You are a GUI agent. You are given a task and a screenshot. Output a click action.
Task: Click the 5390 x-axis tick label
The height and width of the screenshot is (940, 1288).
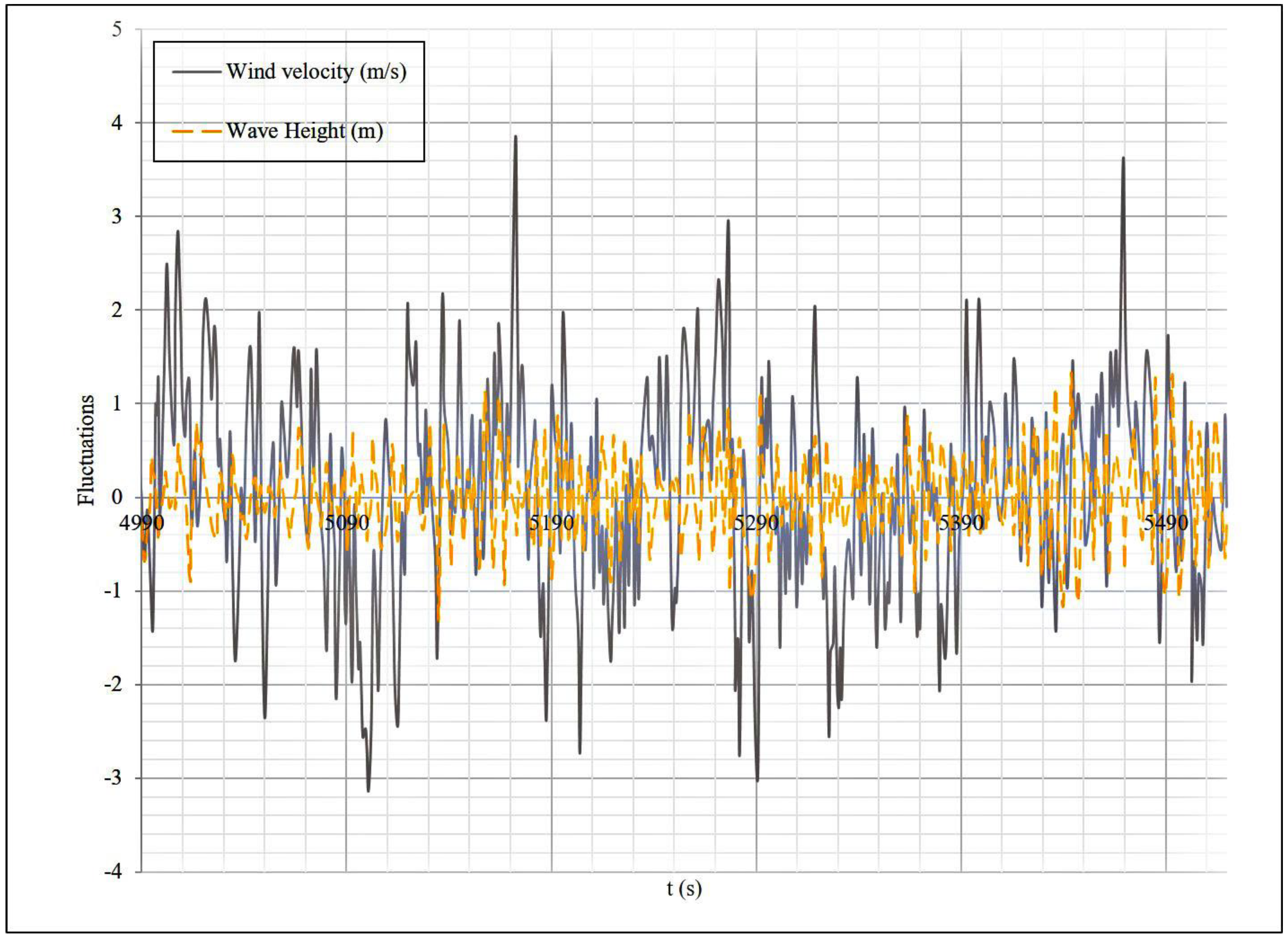[961, 522]
